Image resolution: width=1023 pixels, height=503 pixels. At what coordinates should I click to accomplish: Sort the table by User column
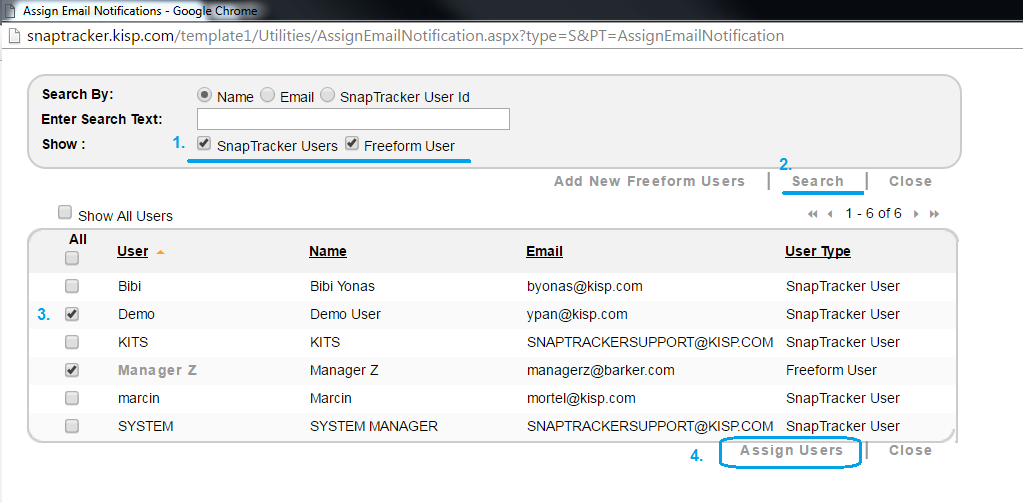pos(132,251)
